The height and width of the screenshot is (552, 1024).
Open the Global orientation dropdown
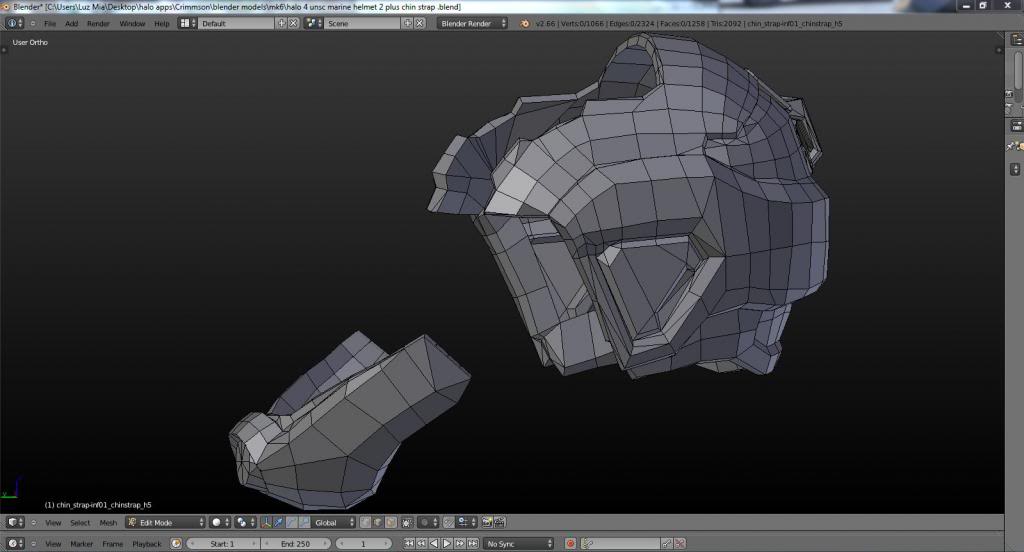coord(334,522)
